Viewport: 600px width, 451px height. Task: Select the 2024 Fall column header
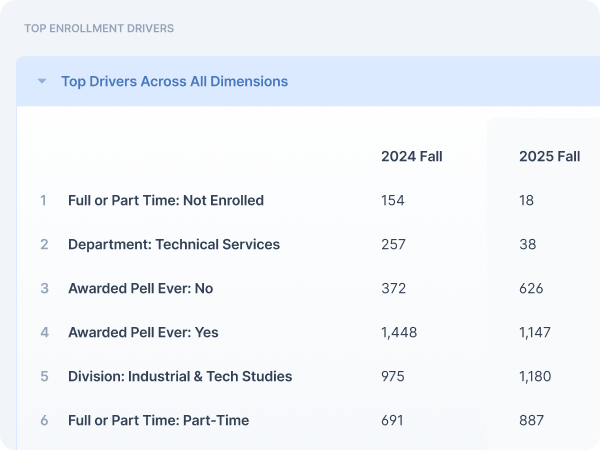tap(411, 156)
